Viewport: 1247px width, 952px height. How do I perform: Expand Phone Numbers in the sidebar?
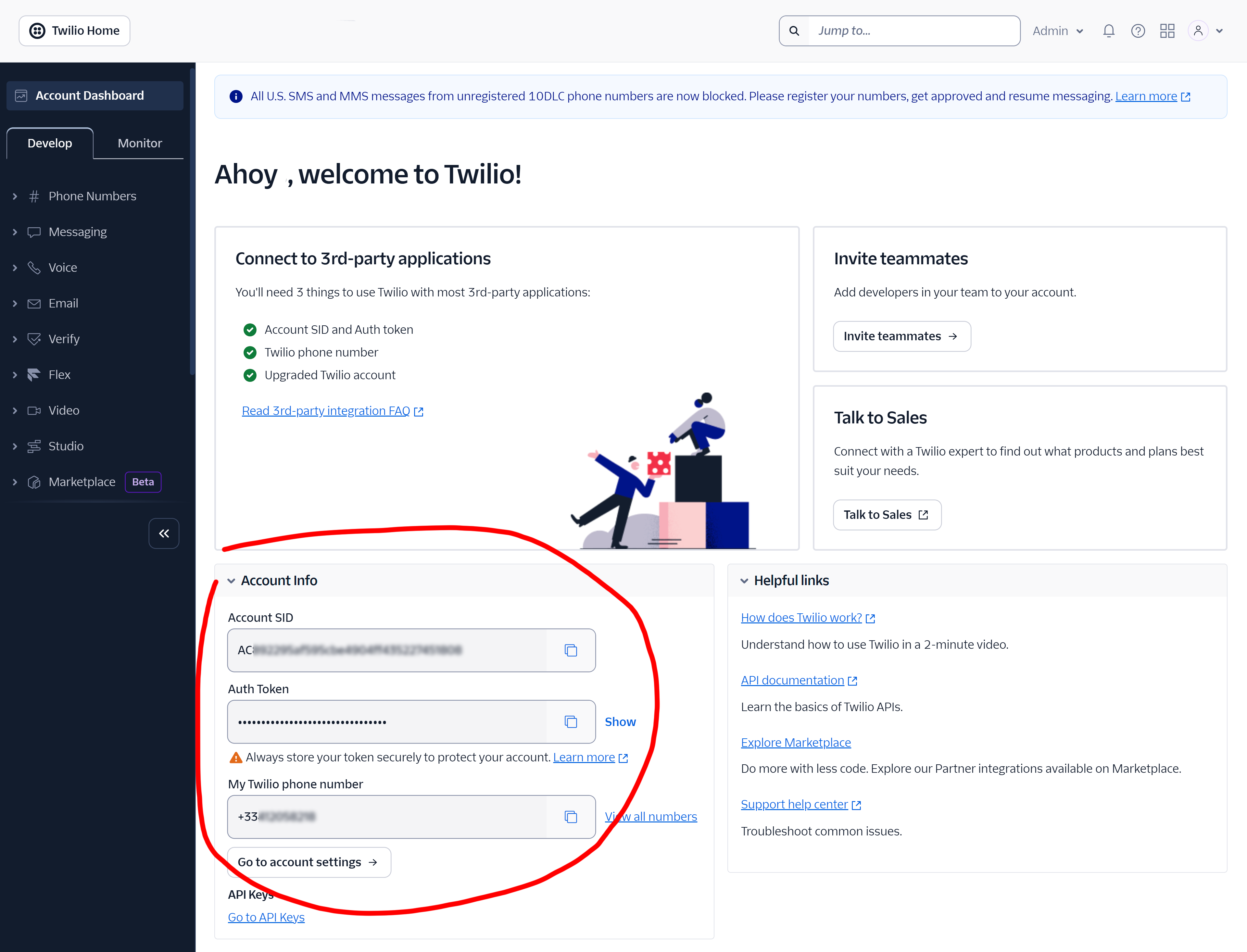click(93, 196)
